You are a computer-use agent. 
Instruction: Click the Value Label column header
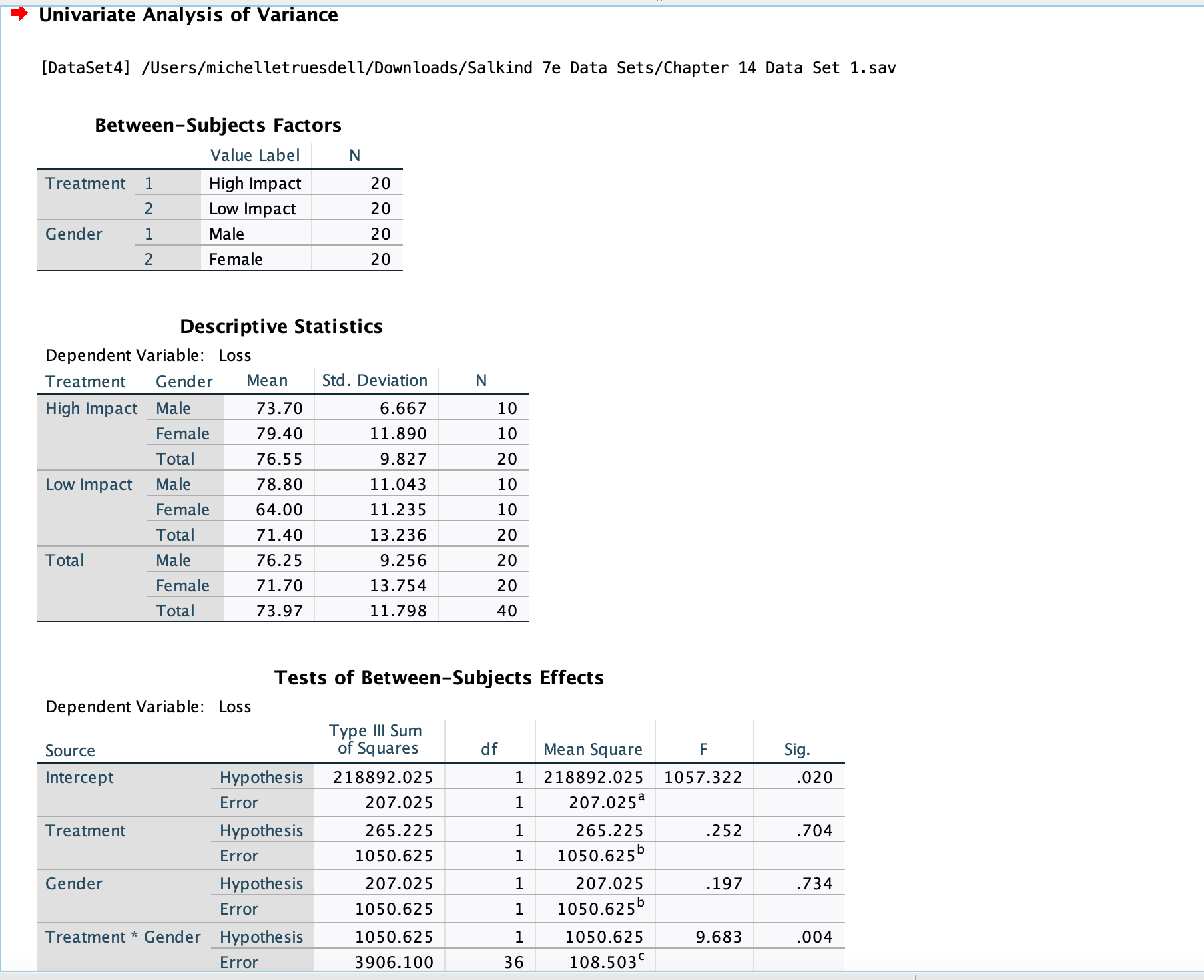[x=255, y=155]
